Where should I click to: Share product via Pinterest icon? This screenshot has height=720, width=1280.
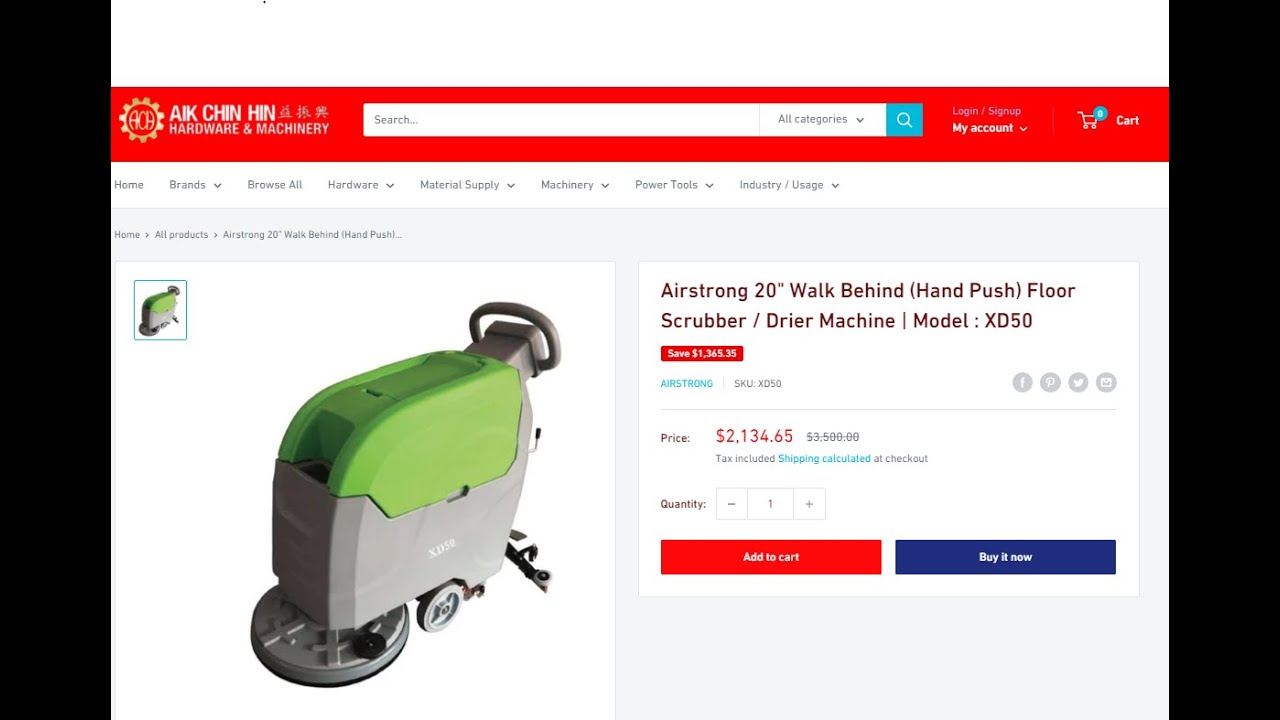(1050, 382)
